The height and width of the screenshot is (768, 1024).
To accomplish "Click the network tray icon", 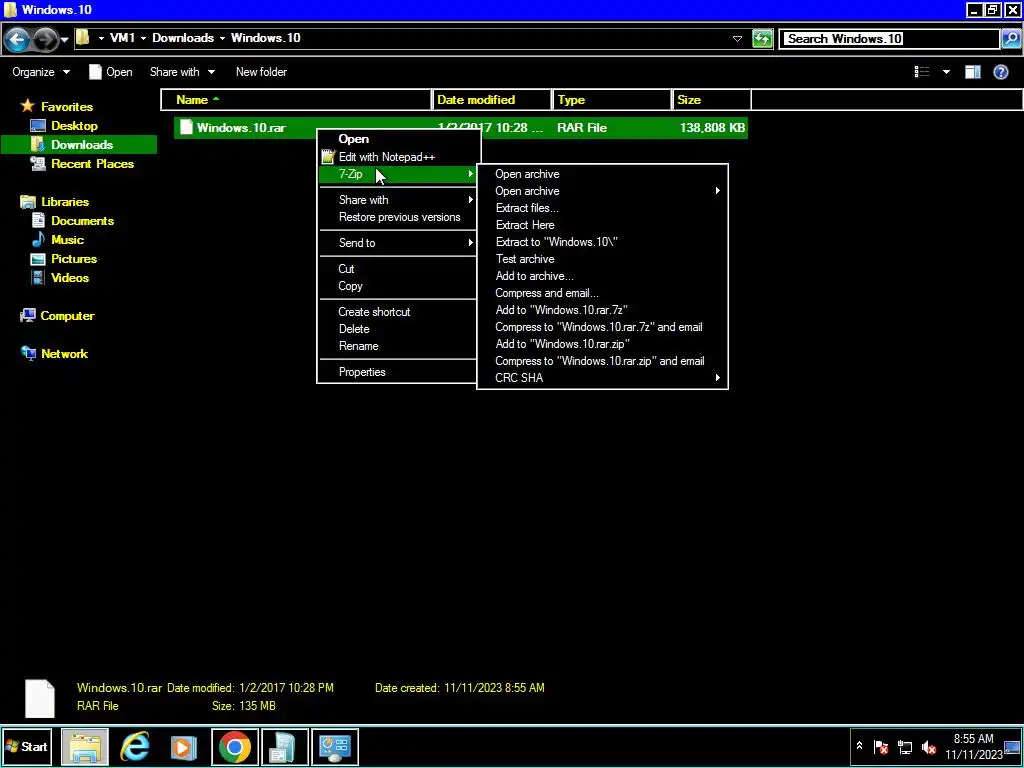I will tap(905, 747).
